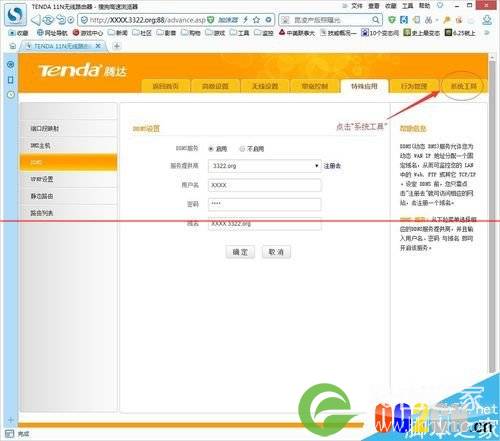Viewport: 500px width, 441px height.
Task: Open the user account avatar icon
Action: click(487, 20)
